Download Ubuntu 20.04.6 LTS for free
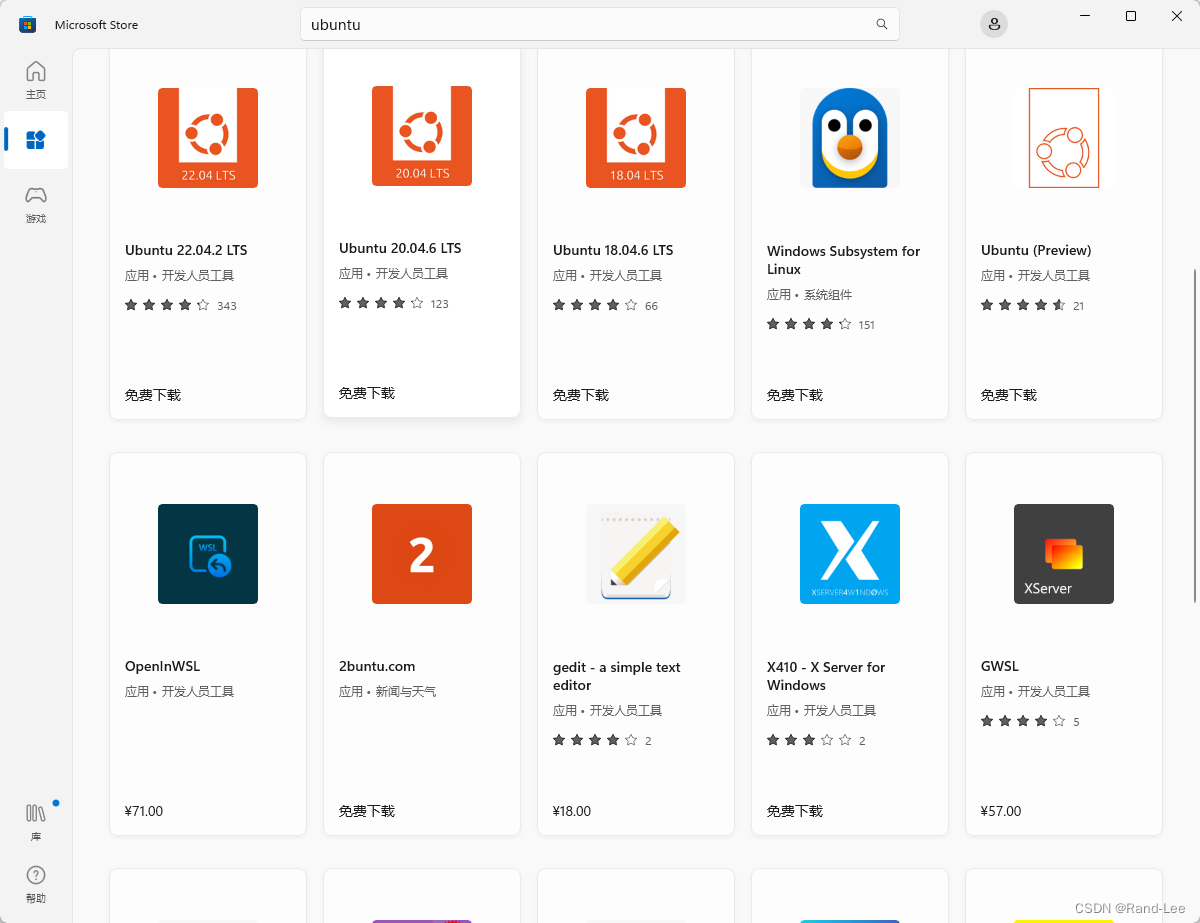The width and height of the screenshot is (1200, 923). coord(367,392)
